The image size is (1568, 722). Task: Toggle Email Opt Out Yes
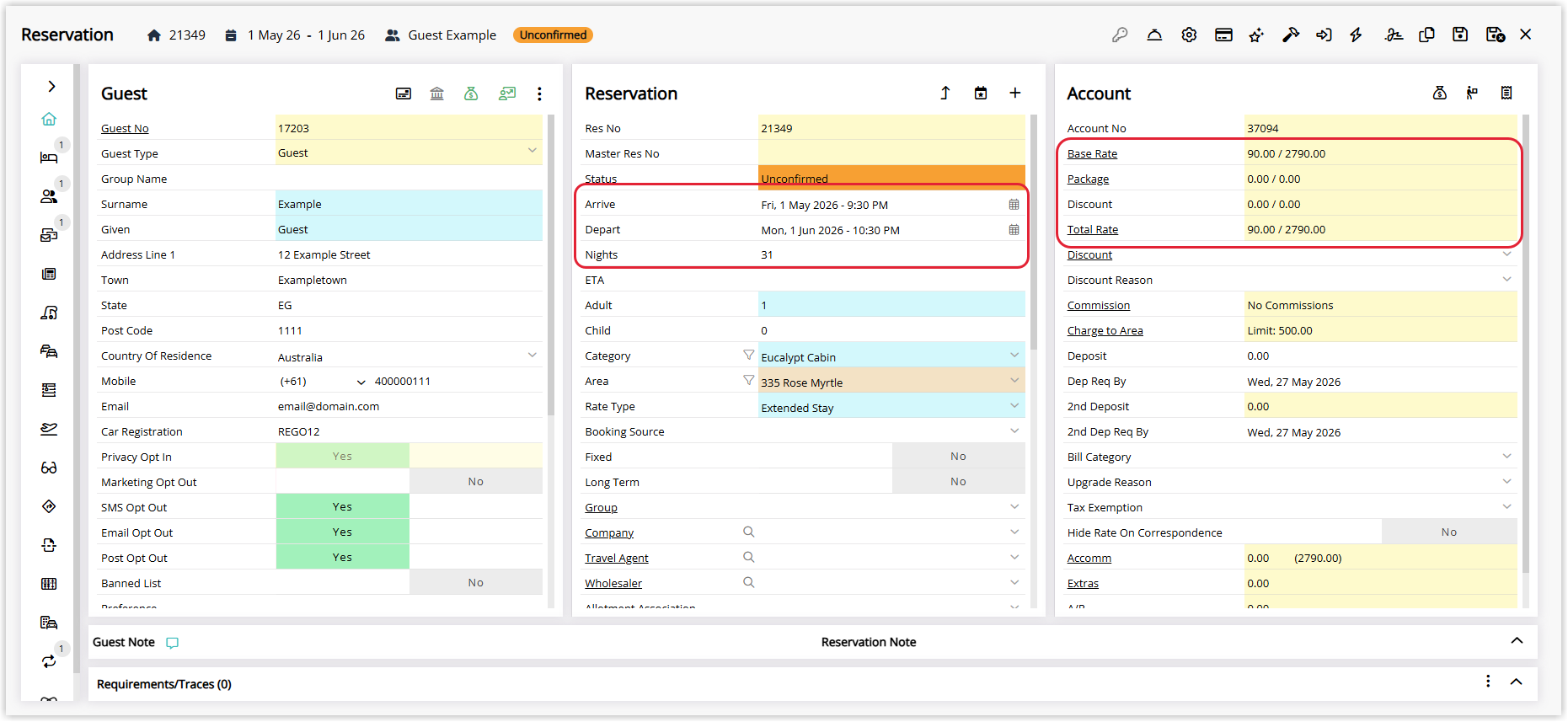[342, 532]
